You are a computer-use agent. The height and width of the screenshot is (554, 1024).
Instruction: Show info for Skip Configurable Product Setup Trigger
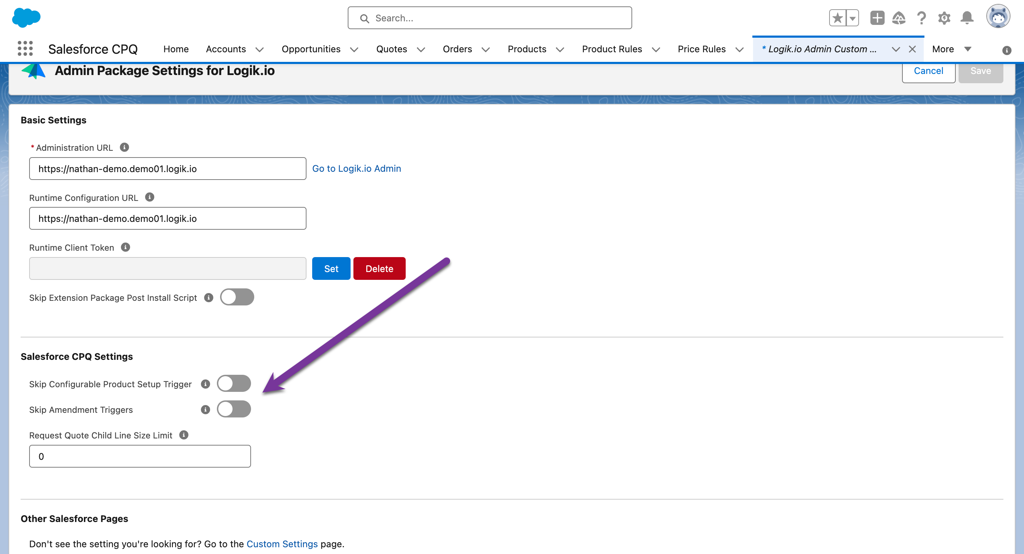205,384
